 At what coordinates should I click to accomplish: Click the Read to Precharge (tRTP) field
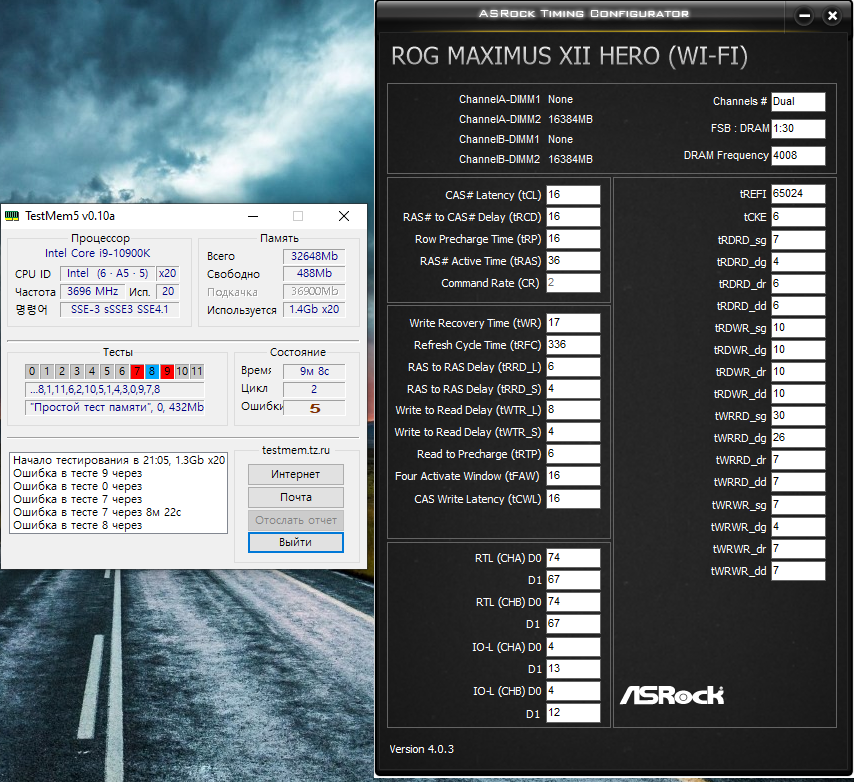coord(573,454)
